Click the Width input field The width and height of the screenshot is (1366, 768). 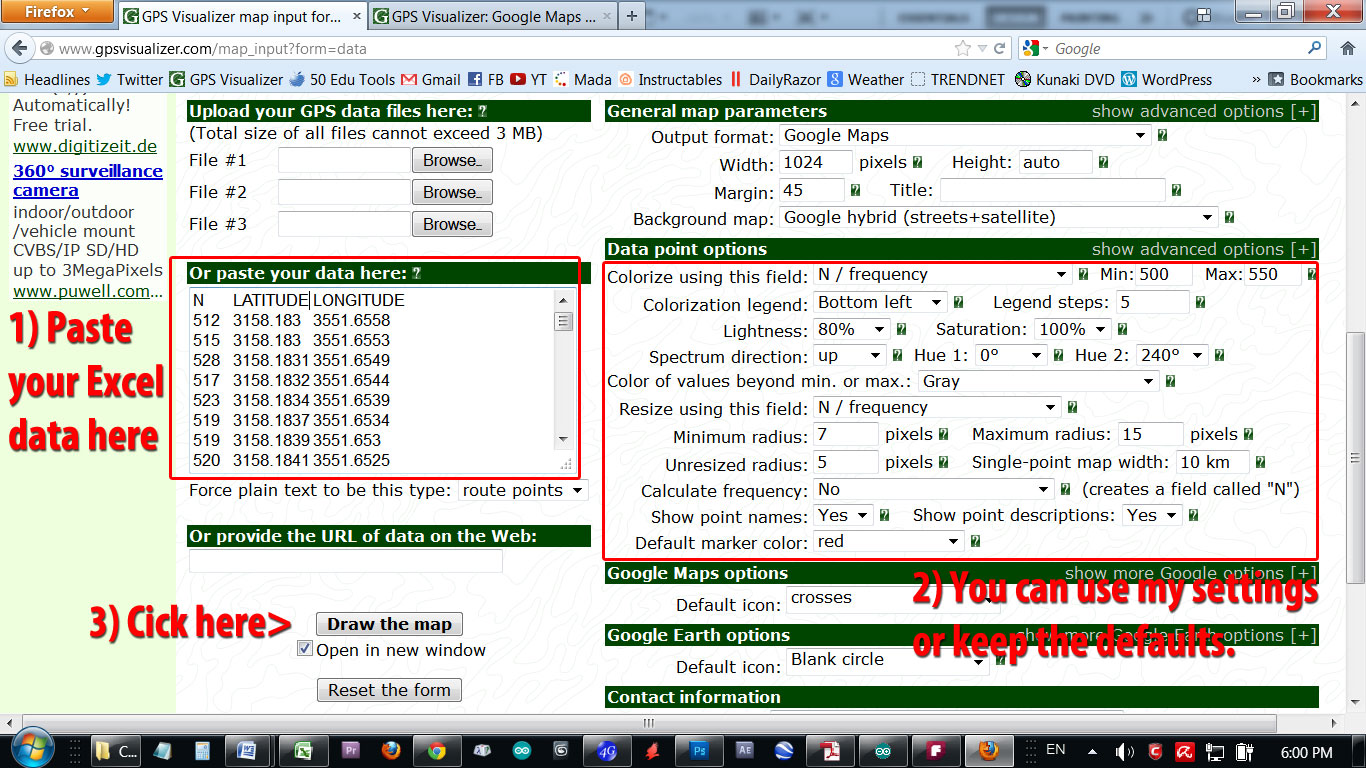pos(816,162)
